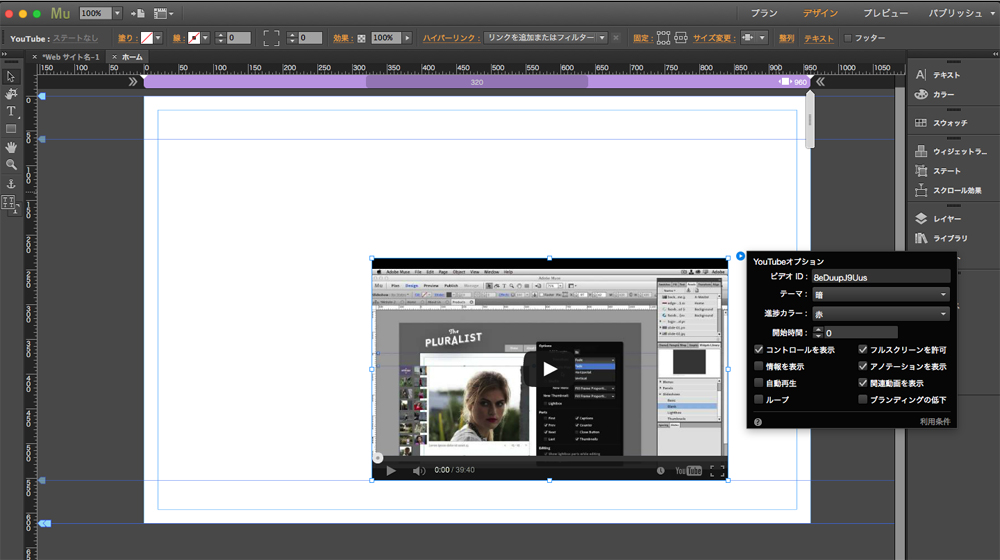Expand the opacity 100% arrow
1000x560 pixels.
(407, 38)
